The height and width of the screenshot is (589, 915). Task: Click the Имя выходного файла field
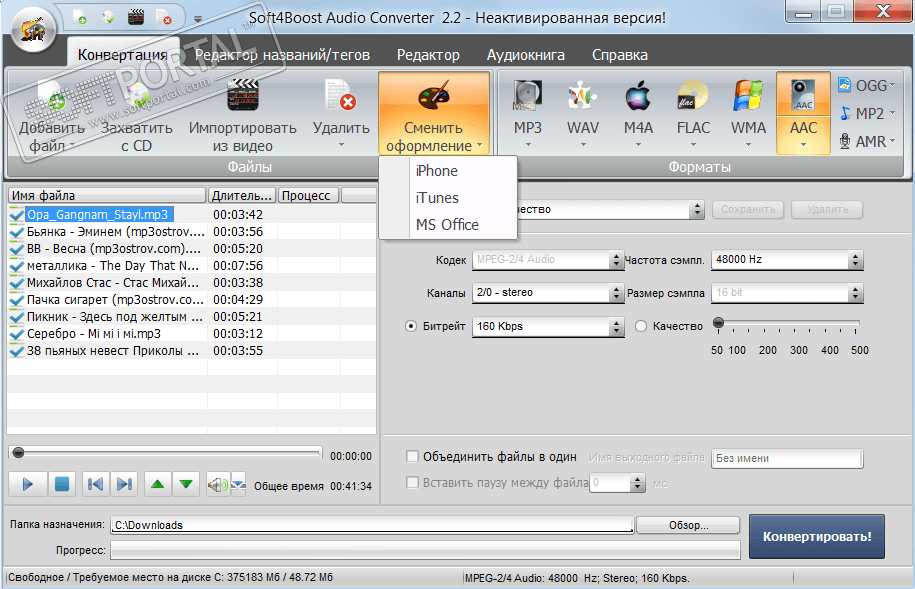pos(787,458)
